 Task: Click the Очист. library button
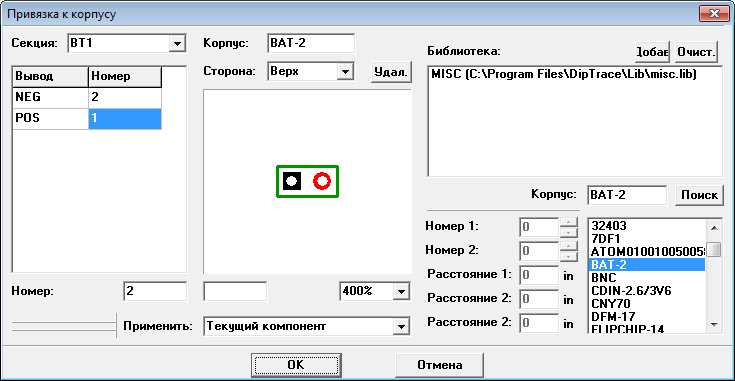pyautogui.click(x=697, y=52)
